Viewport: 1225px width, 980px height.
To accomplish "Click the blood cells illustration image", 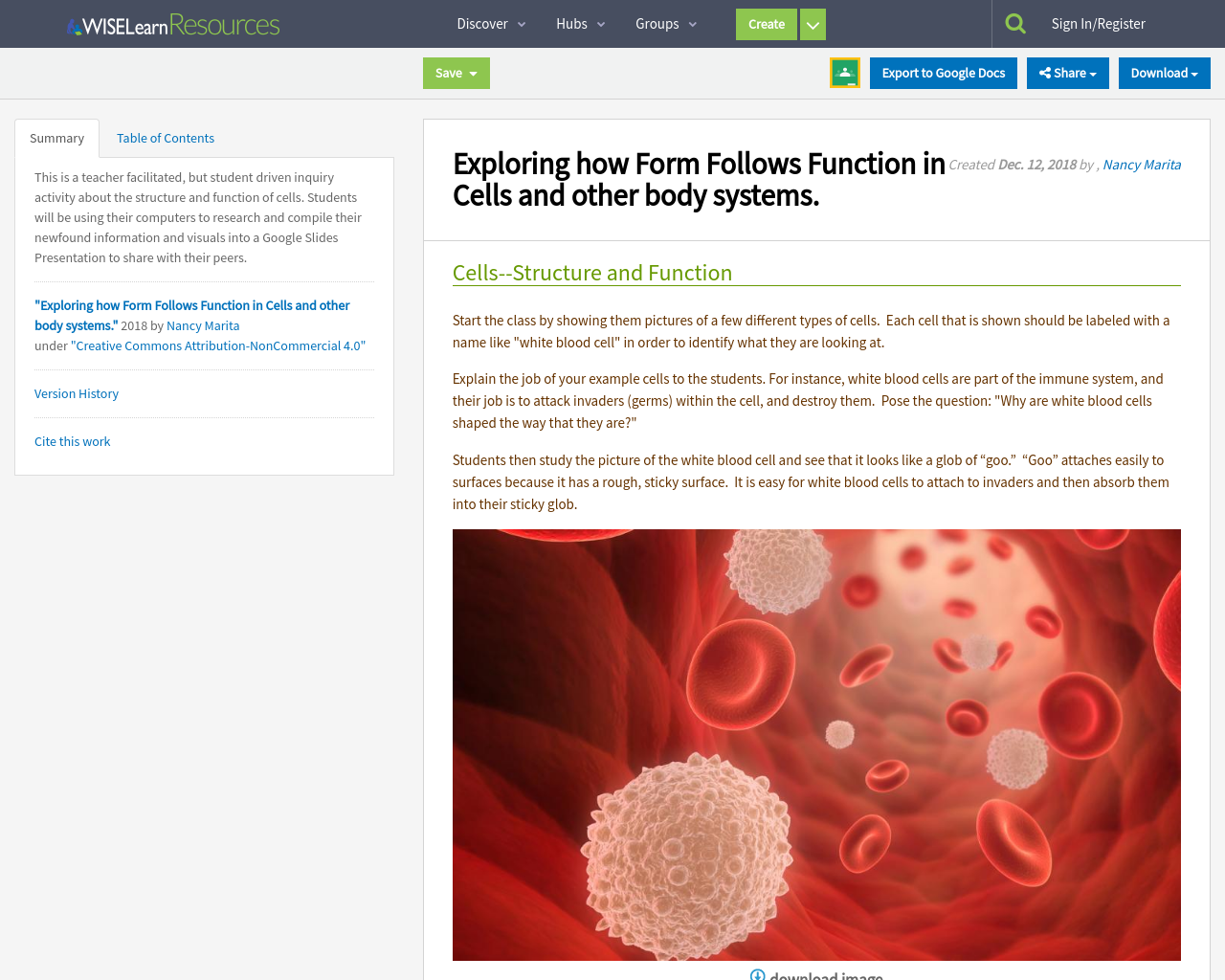I will click(816, 745).
